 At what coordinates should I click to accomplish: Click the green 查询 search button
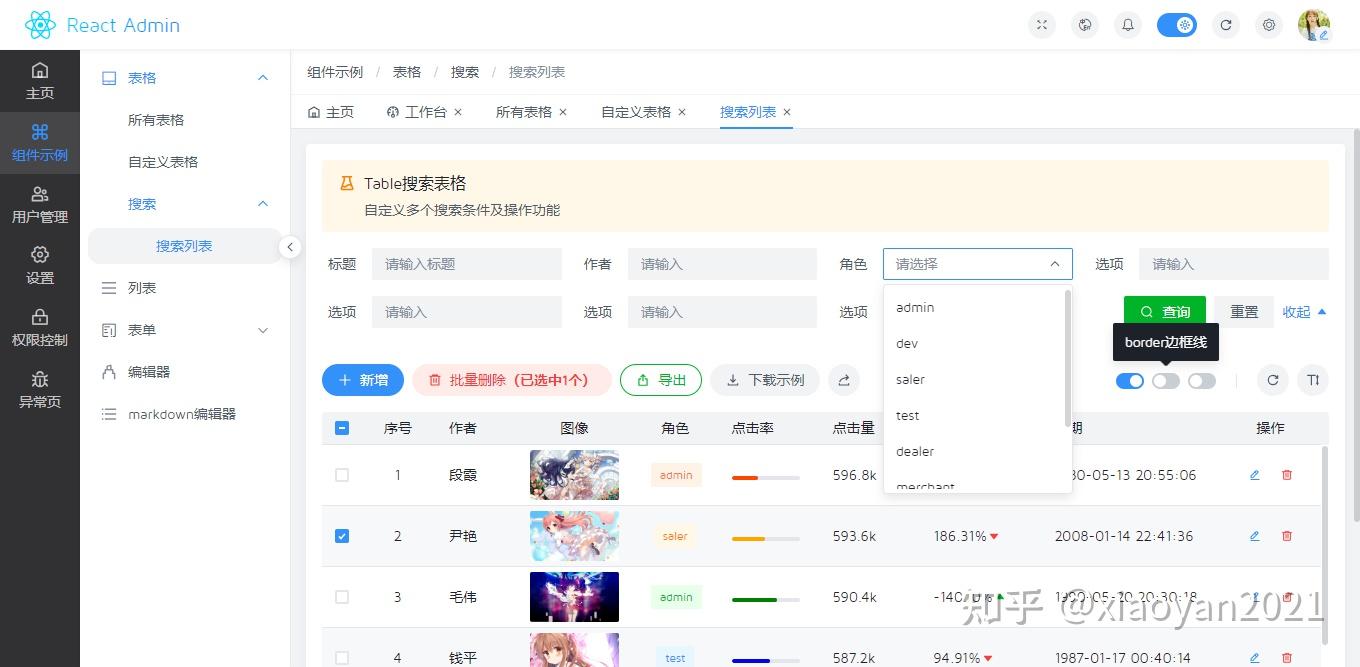[1164, 311]
